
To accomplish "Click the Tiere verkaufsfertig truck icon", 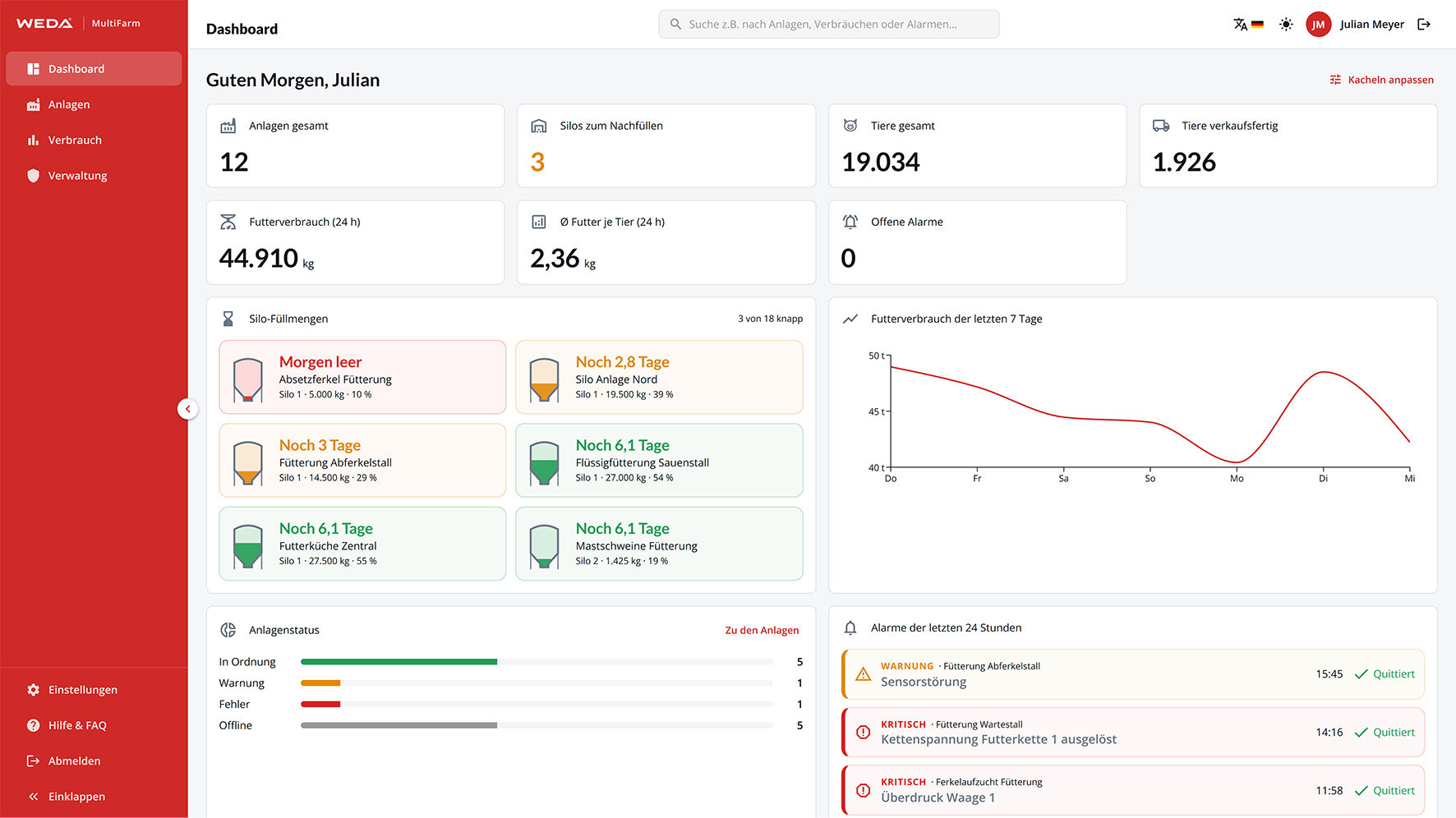I will (x=1161, y=126).
